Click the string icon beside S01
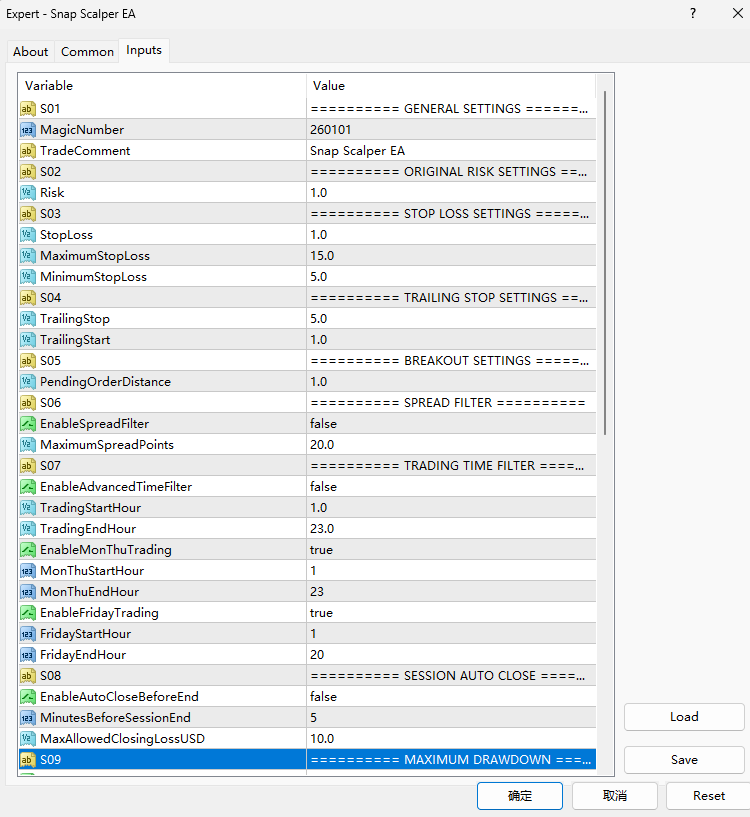 coord(28,109)
